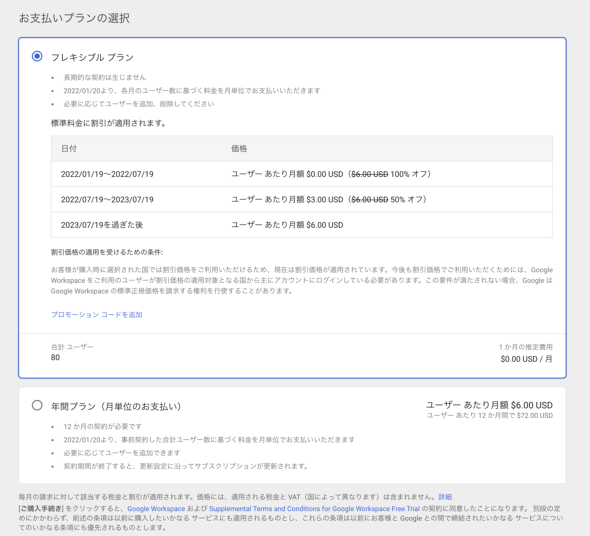Click the struck-through $6.00 USD 100% オフ text
This screenshot has width=590, height=536.
click(x=390, y=174)
